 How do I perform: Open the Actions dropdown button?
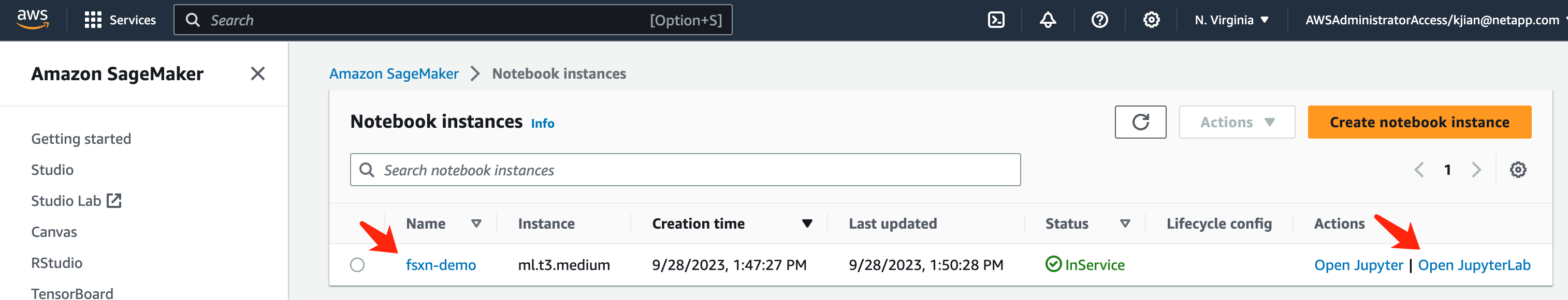(1237, 122)
